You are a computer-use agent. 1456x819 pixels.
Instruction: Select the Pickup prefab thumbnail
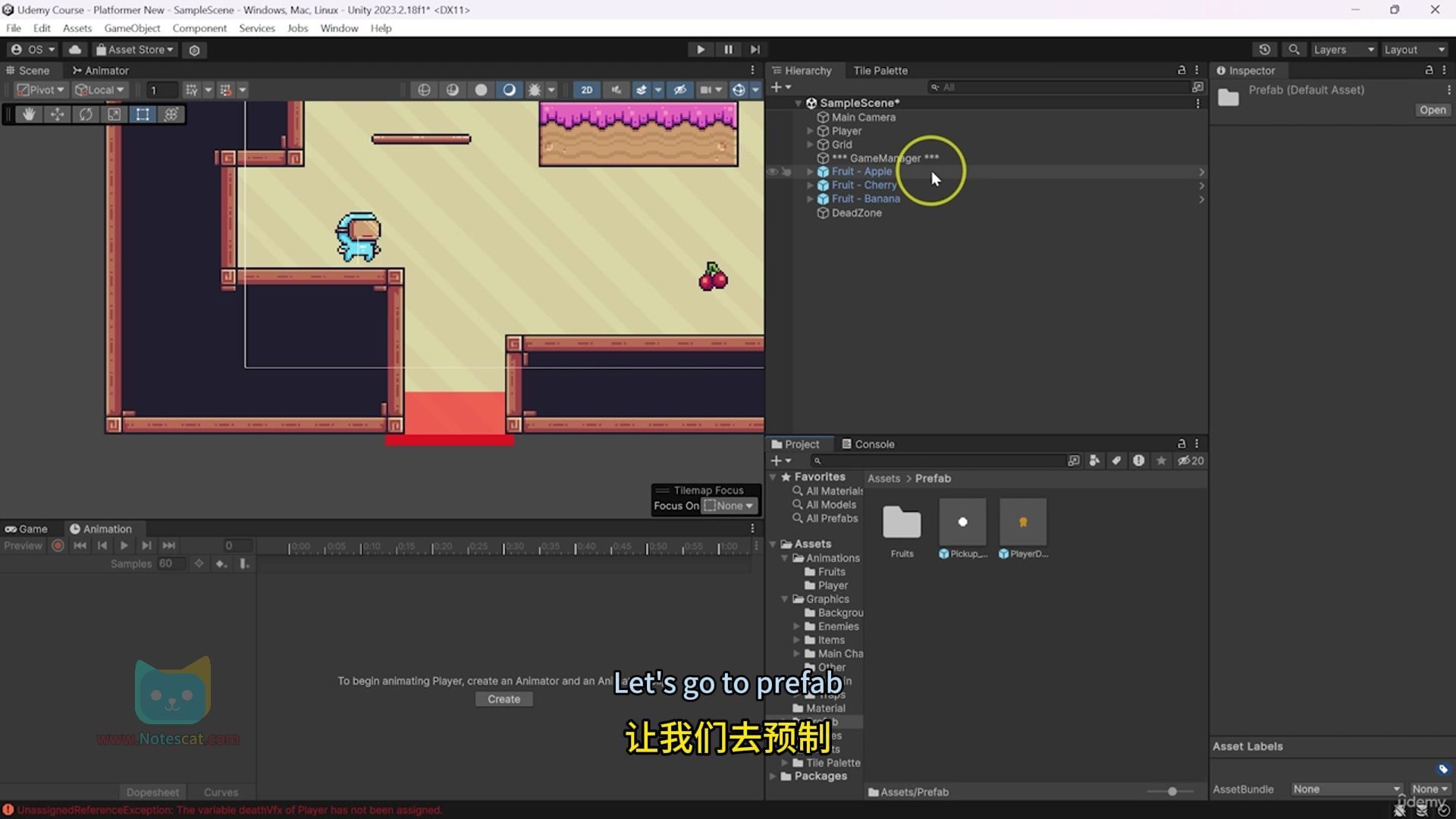(x=962, y=529)
